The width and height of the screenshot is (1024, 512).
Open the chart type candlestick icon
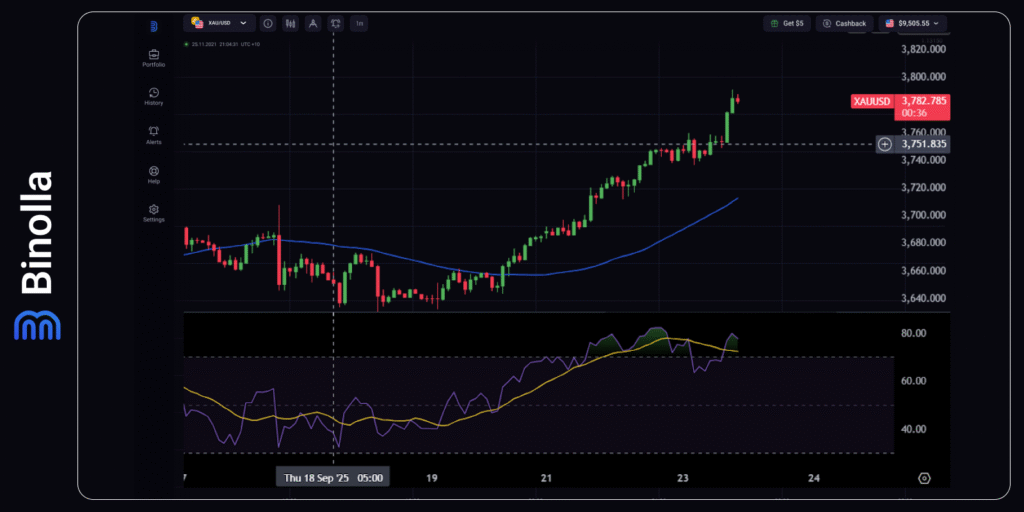point(291,23)
